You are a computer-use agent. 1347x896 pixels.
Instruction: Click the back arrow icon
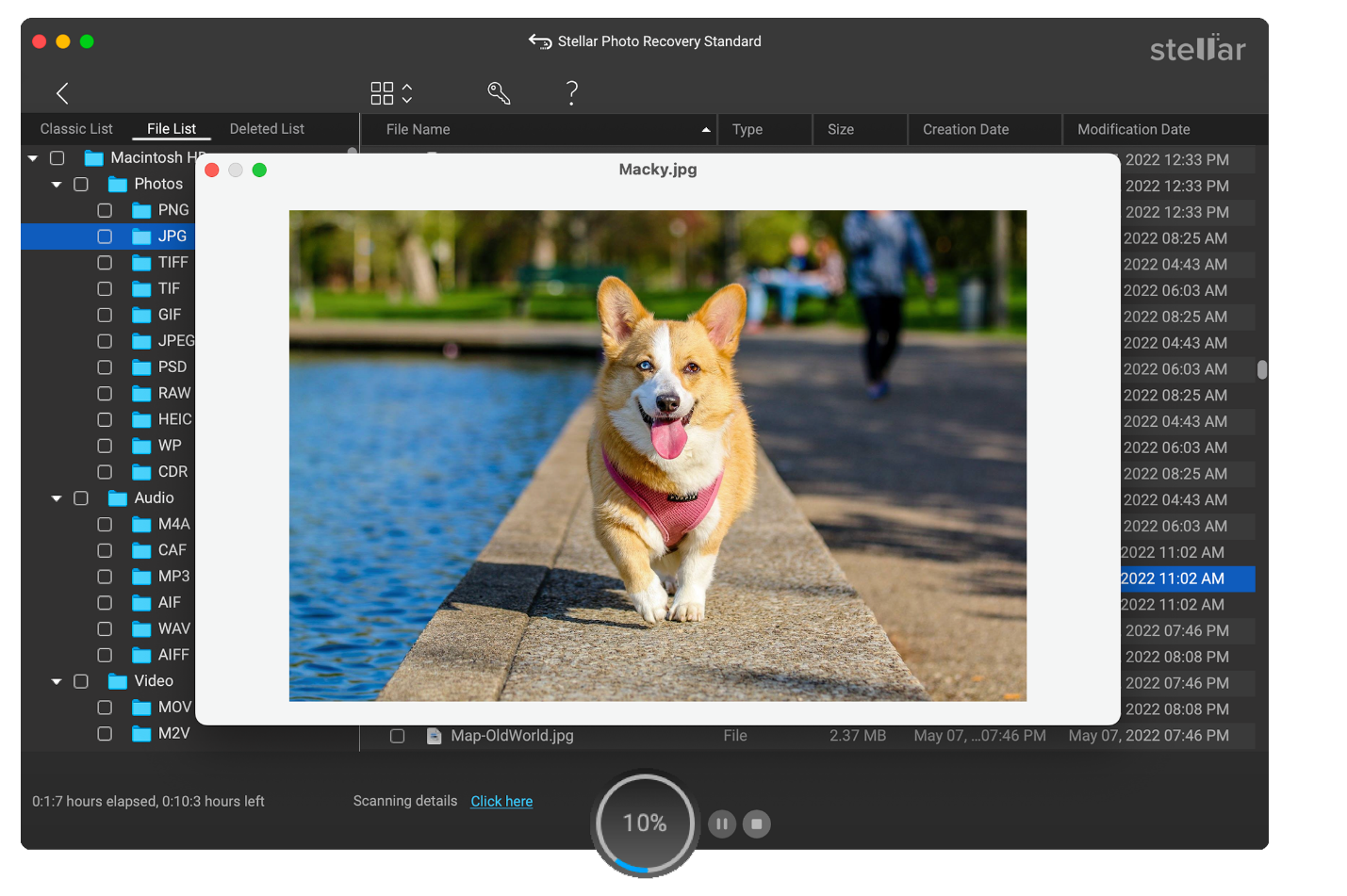coord(62,93)
